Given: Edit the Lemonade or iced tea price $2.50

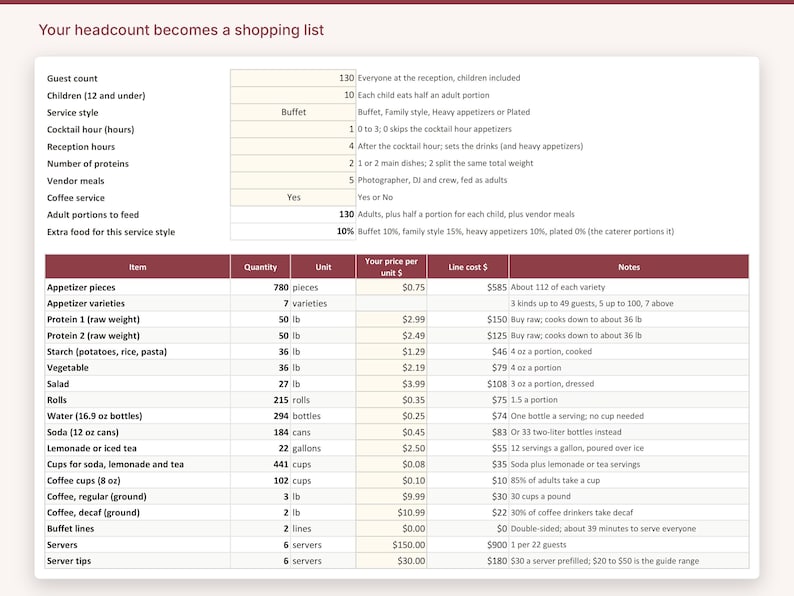Looking at the screenshot, I should click(x=391, y=448).
